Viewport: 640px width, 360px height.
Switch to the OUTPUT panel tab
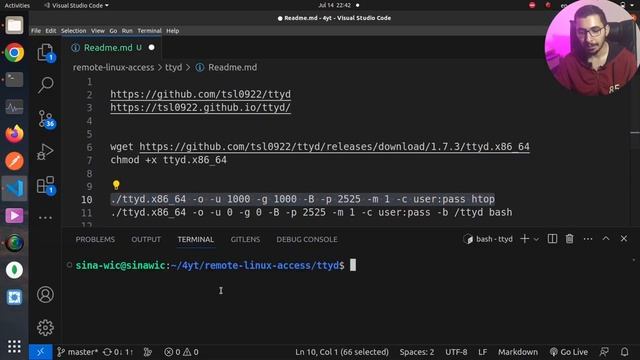146,240
